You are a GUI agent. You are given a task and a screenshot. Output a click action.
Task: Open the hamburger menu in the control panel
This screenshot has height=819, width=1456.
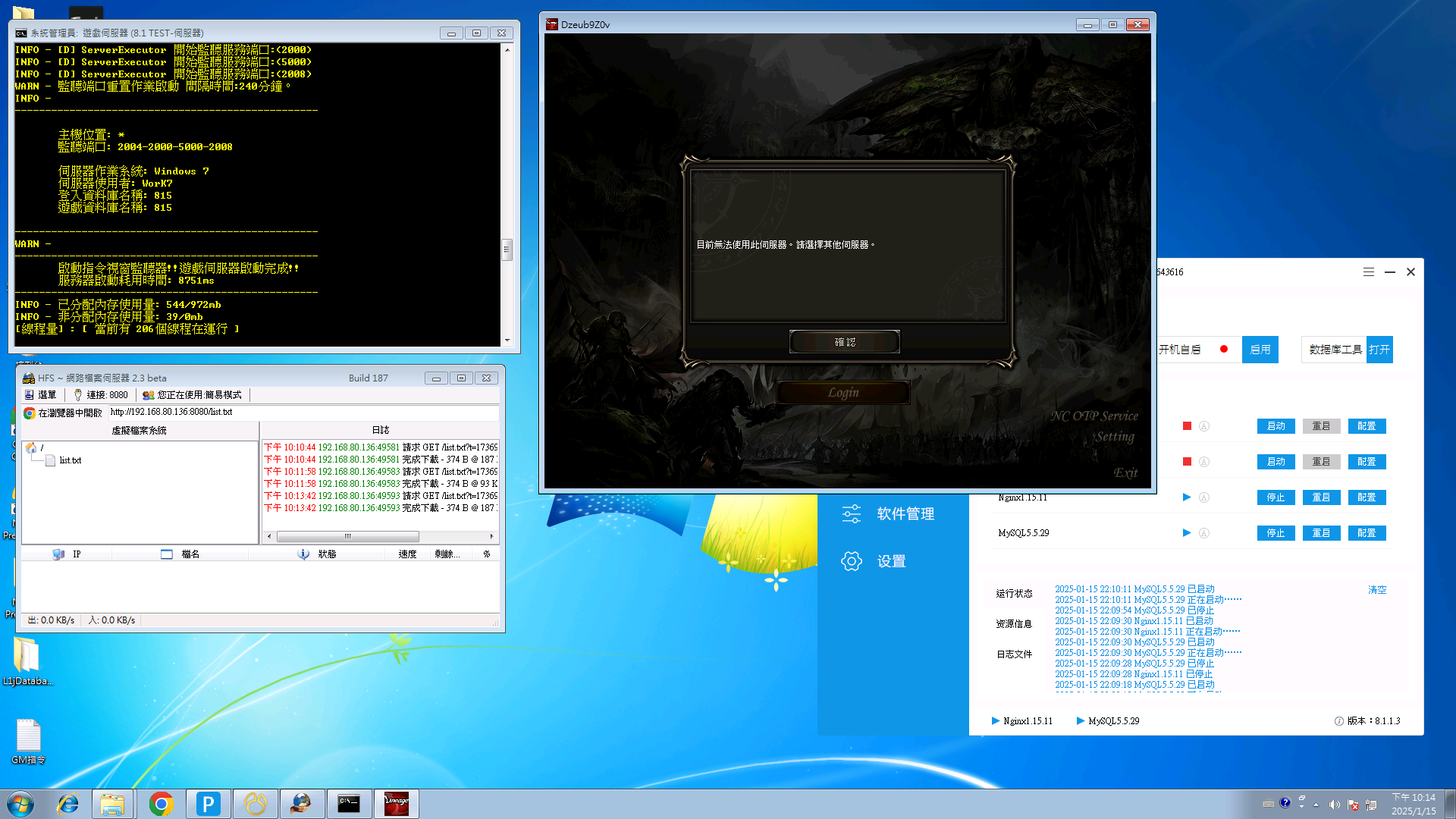coord(1368,271)
